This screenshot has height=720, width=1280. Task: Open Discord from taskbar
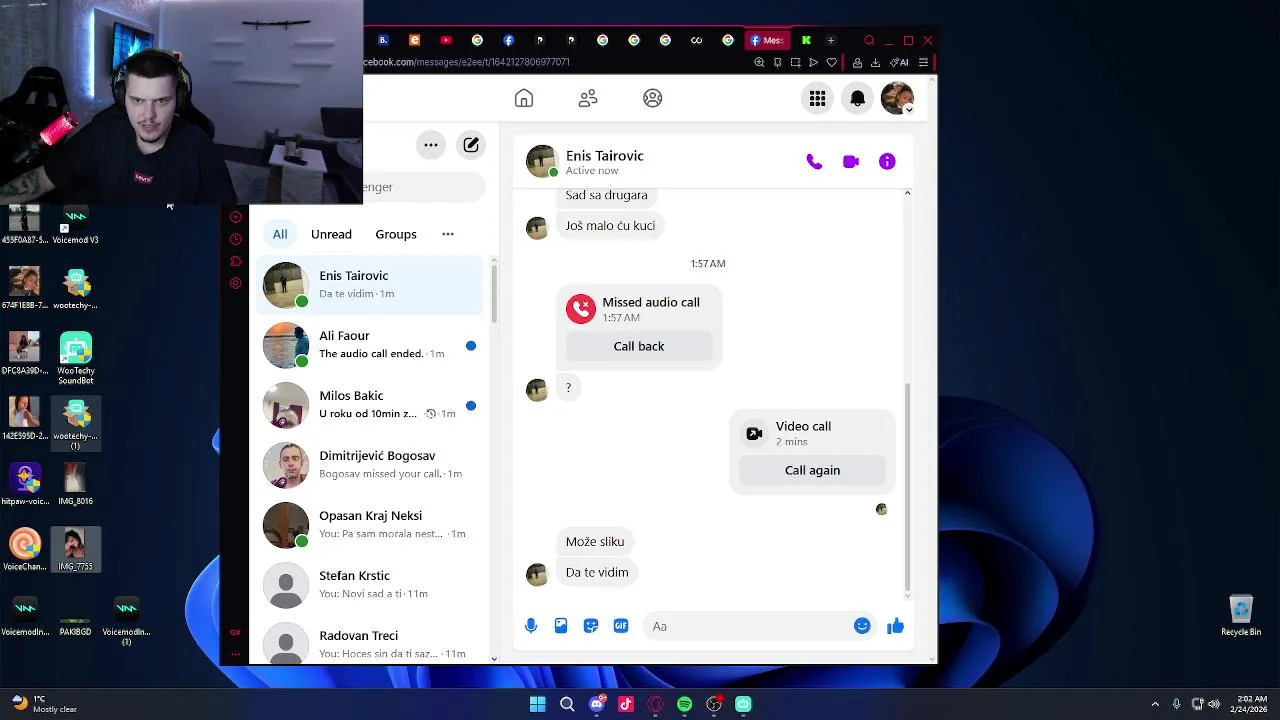(x=597, y=704)
